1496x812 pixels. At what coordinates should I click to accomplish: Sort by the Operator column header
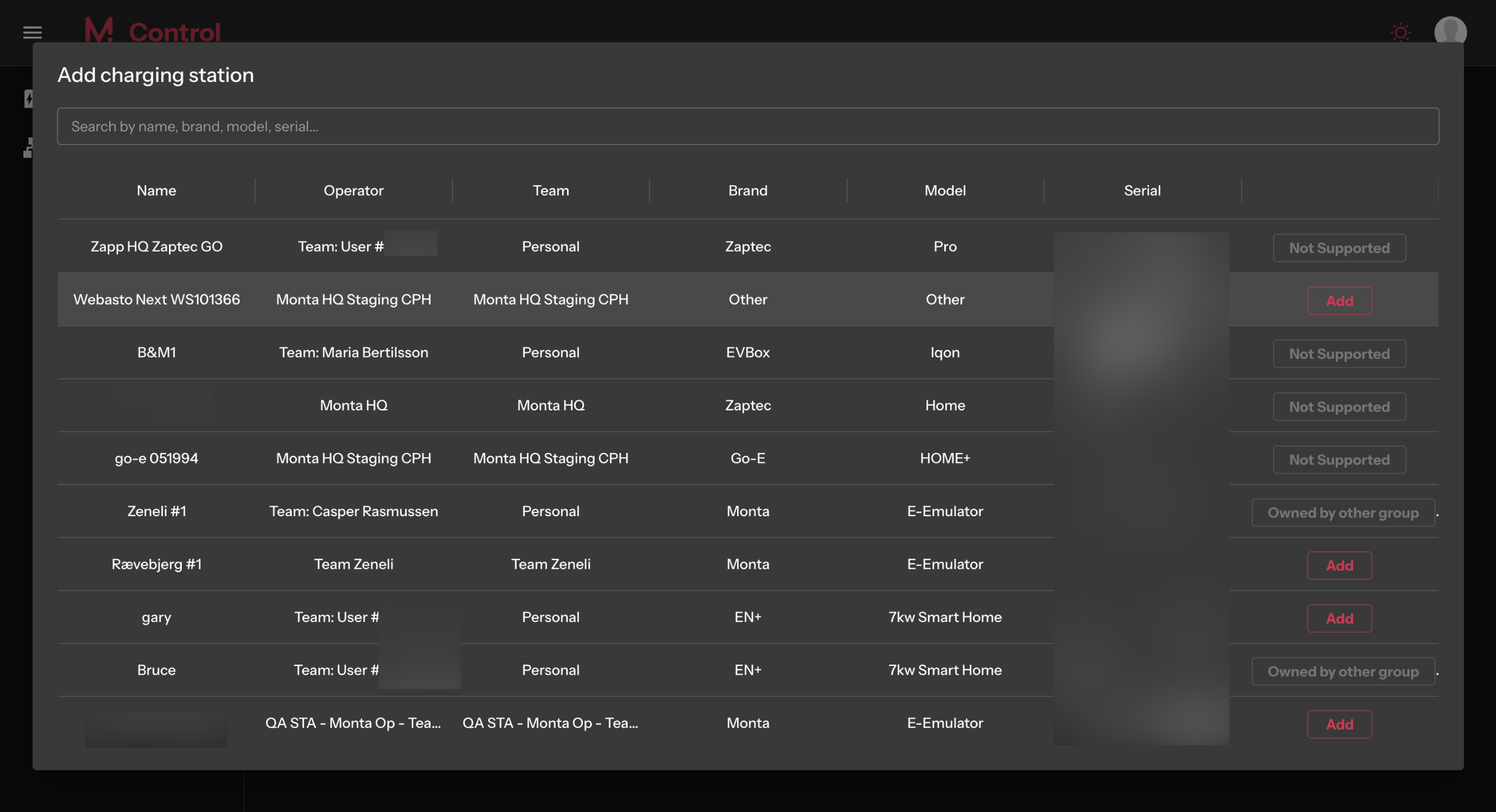(x=354, y=191)
